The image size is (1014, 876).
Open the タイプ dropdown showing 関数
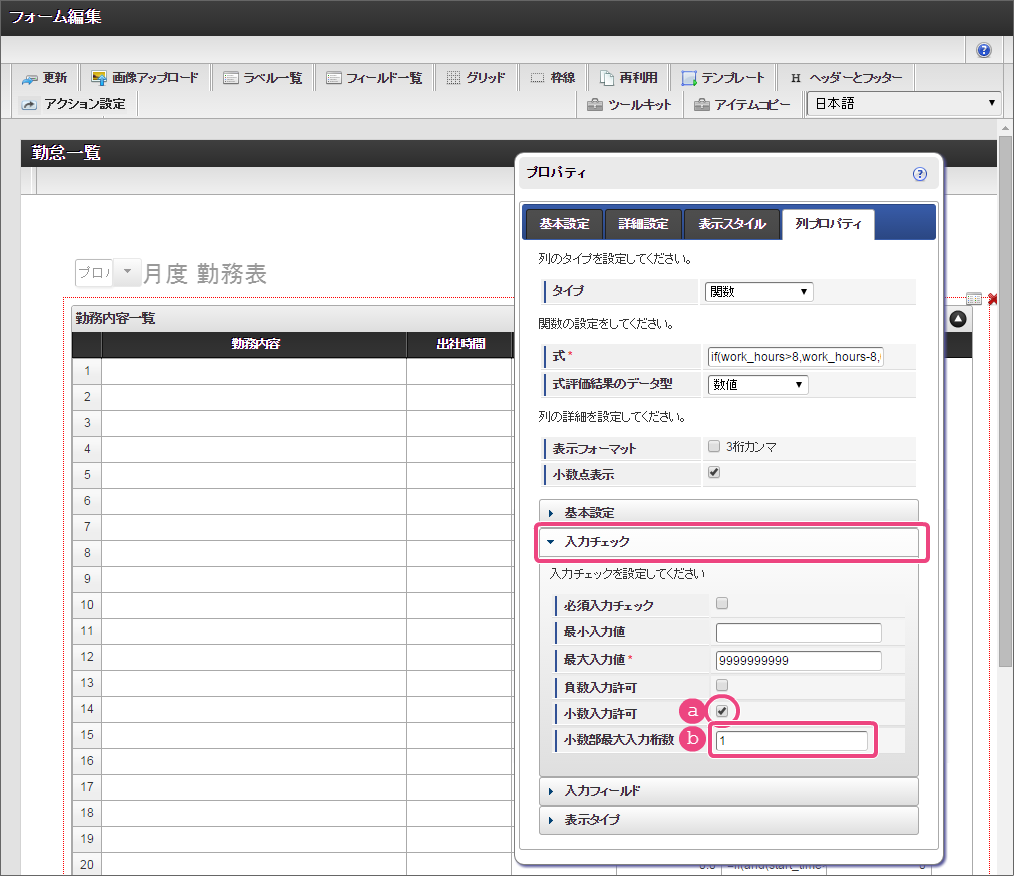[x=759, y=292]
